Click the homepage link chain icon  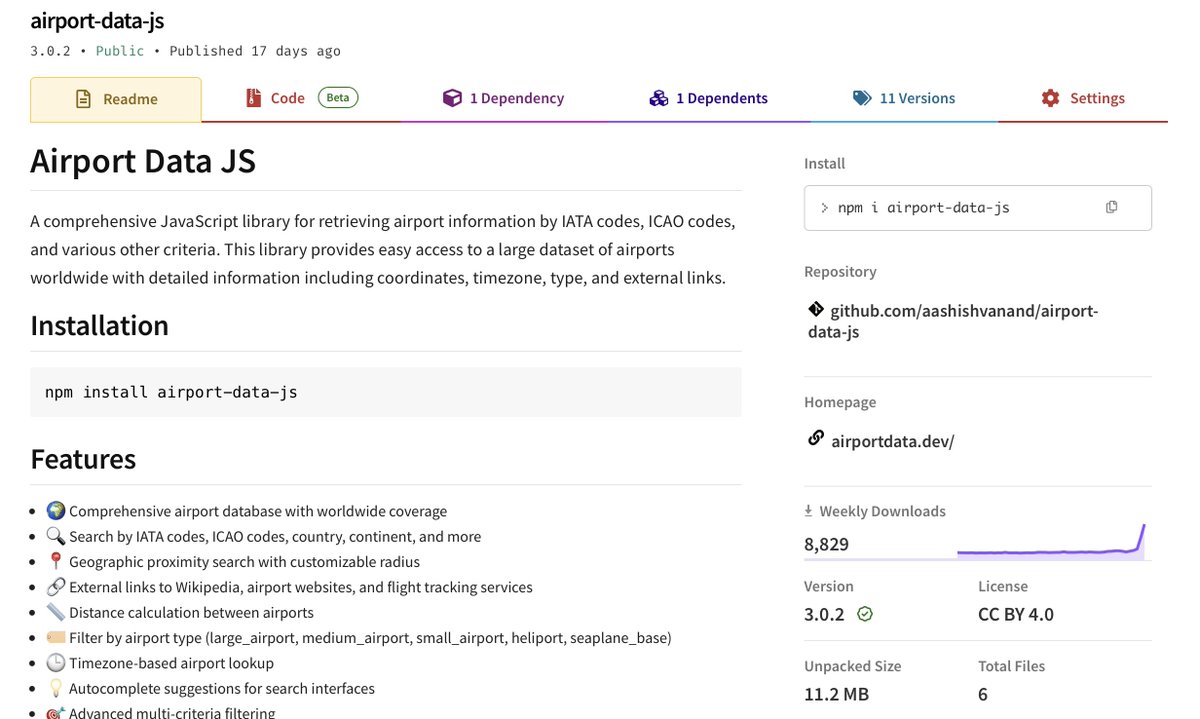[x=816, y=438]
